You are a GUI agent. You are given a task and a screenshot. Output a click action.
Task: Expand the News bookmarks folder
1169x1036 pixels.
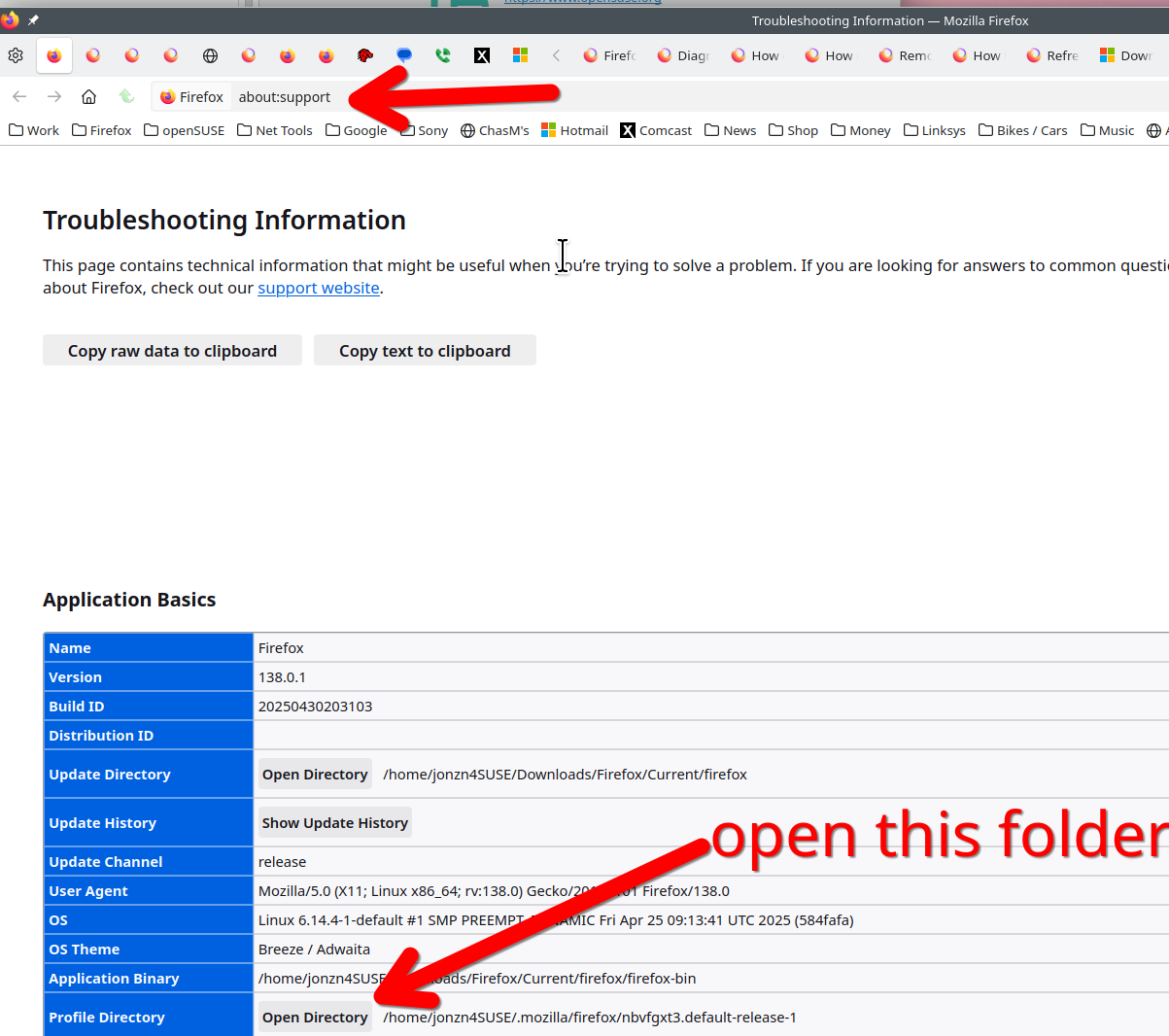coord(730,130)
